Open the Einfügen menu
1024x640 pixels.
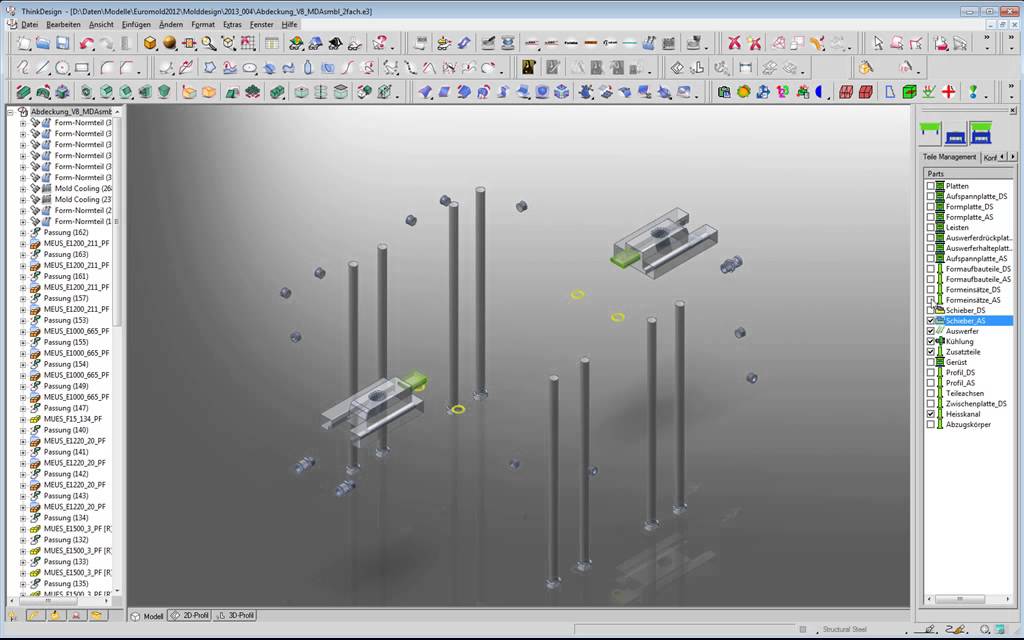(136, 24)
